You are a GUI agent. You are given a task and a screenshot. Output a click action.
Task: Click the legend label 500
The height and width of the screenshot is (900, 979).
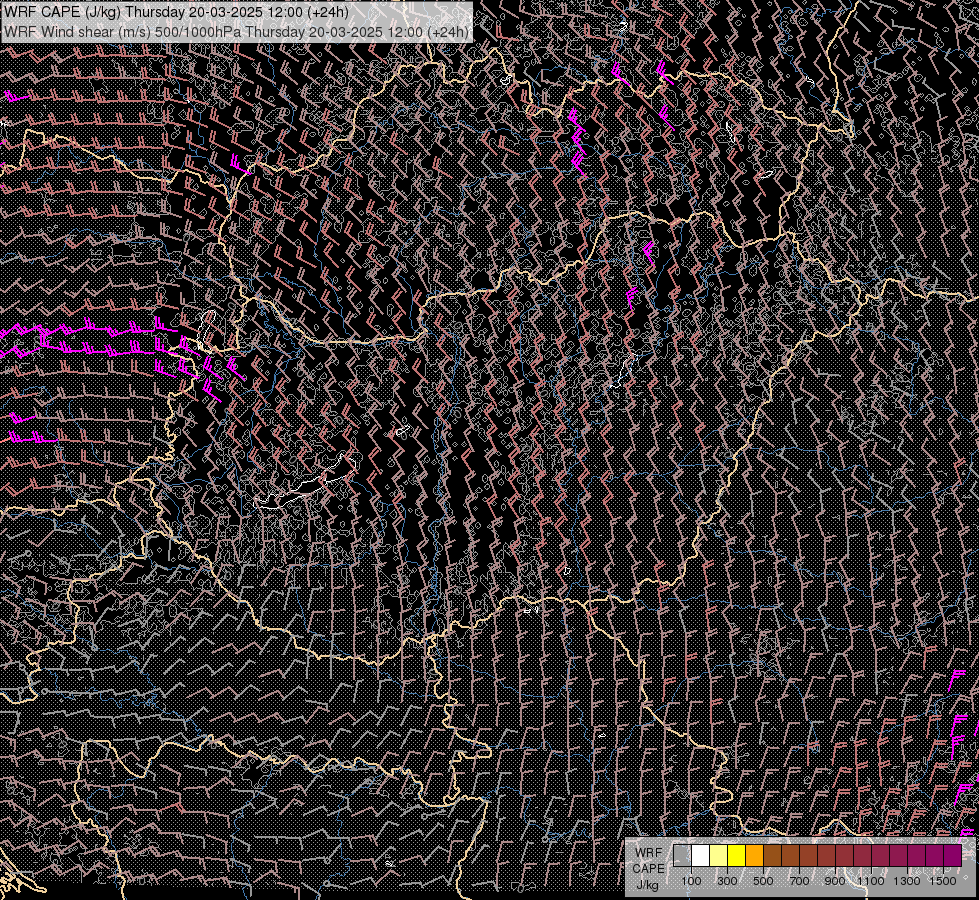763,881
